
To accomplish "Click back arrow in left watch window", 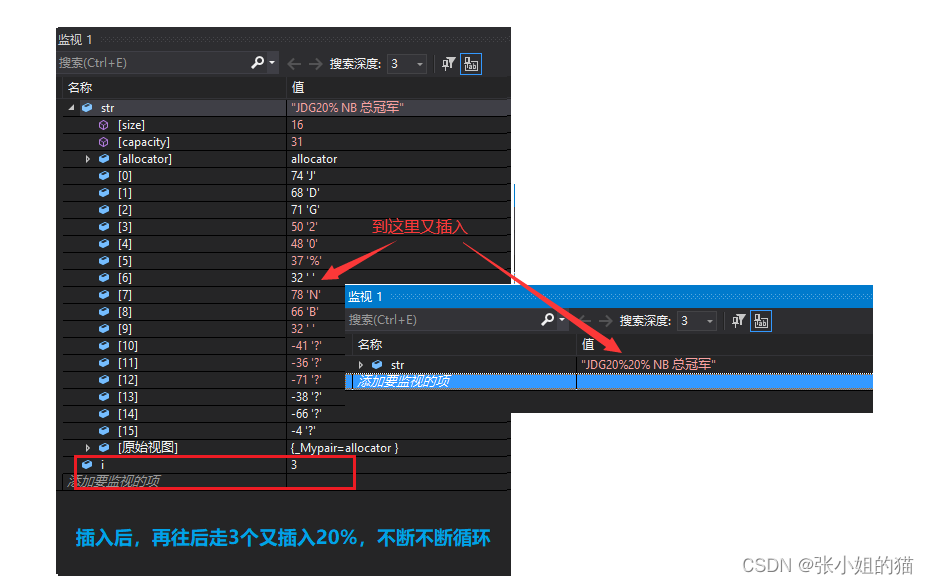I will [x=294, y=63].
